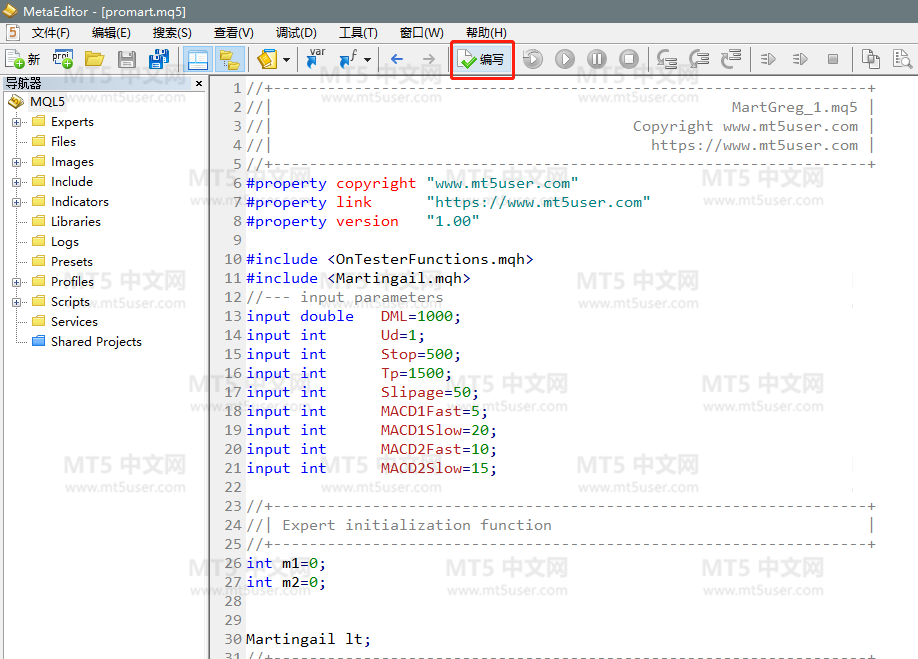918x659 pixels.
Task: Open a file using the yellow folder icon
Action: (x=94, y=59)
